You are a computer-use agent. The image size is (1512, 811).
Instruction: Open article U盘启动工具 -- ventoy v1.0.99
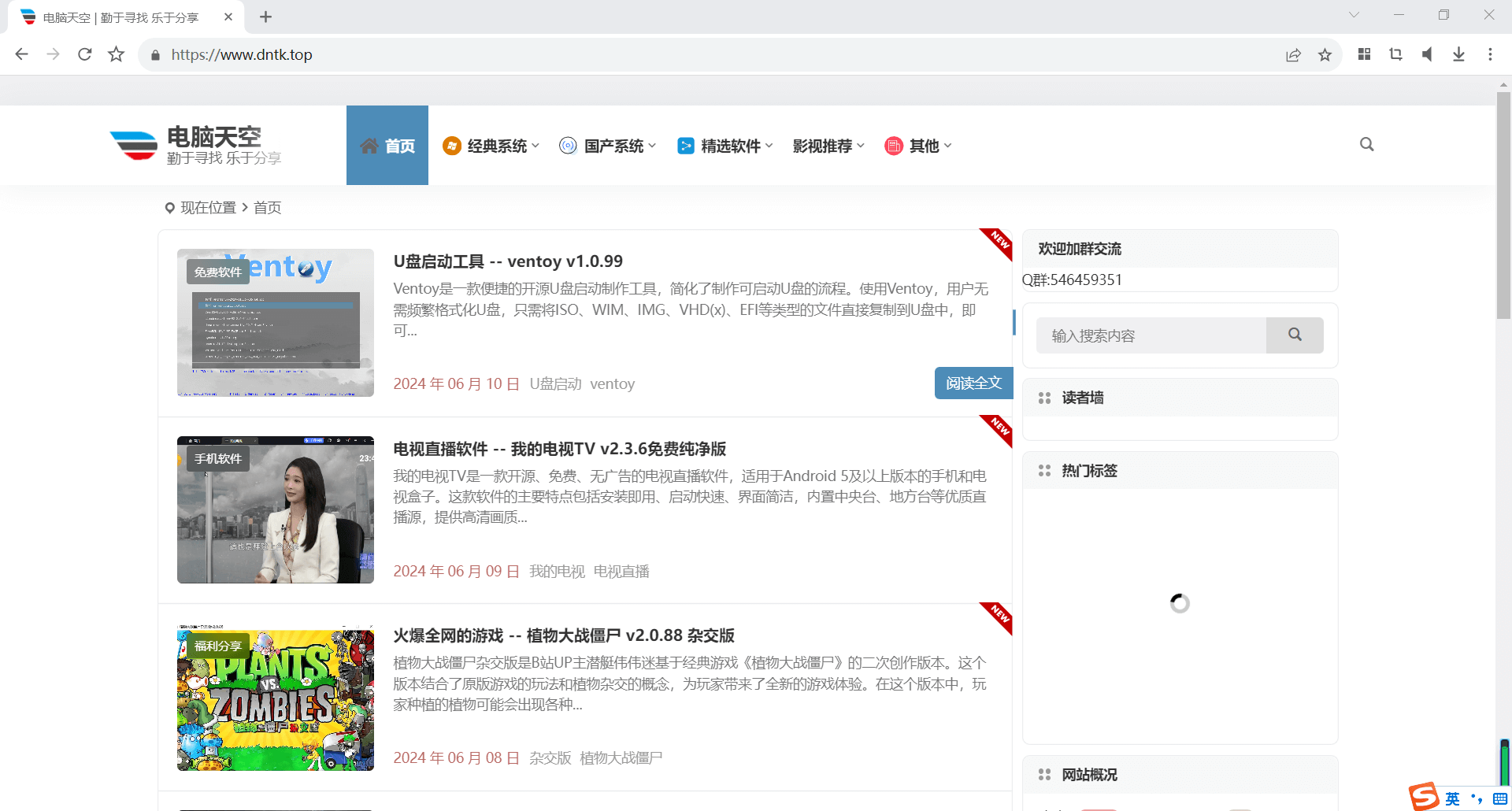pyautogui.click(x=508, y=261)
